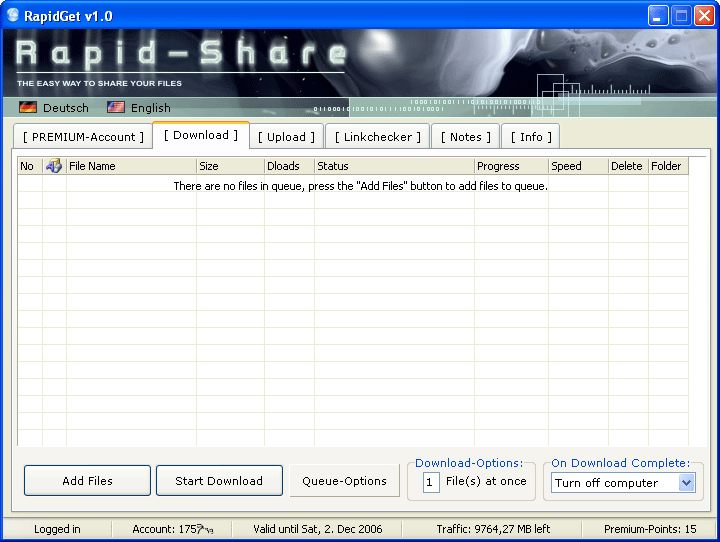Screen dimensions: 720x542
Task: Click 'Traffic: 9764,27 MB left' status text
Action: coord(493,529)
